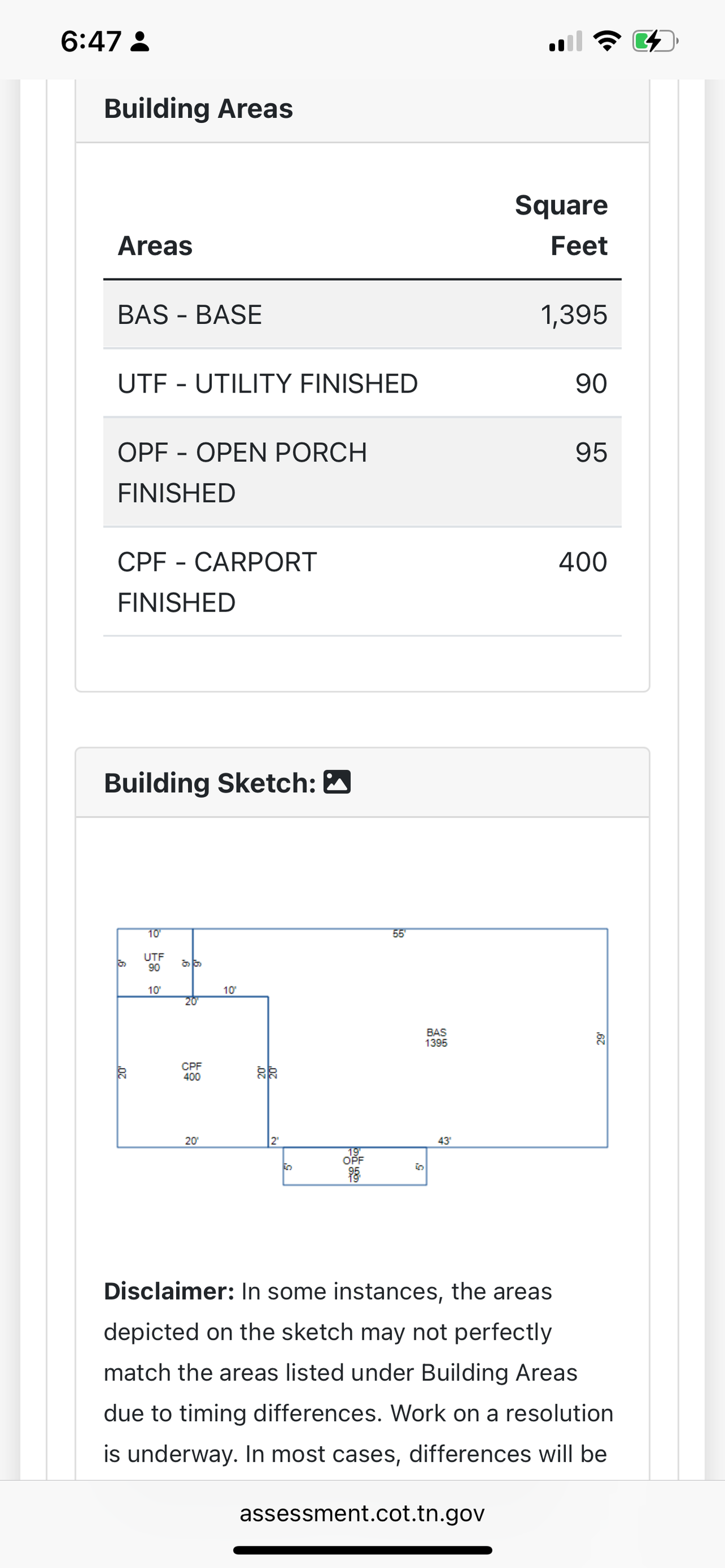The width and height of the screenshot is (725, 1568).
Task: Select the CPF - CARPORT FINISHED row
Action: click(x=362, y=582)
